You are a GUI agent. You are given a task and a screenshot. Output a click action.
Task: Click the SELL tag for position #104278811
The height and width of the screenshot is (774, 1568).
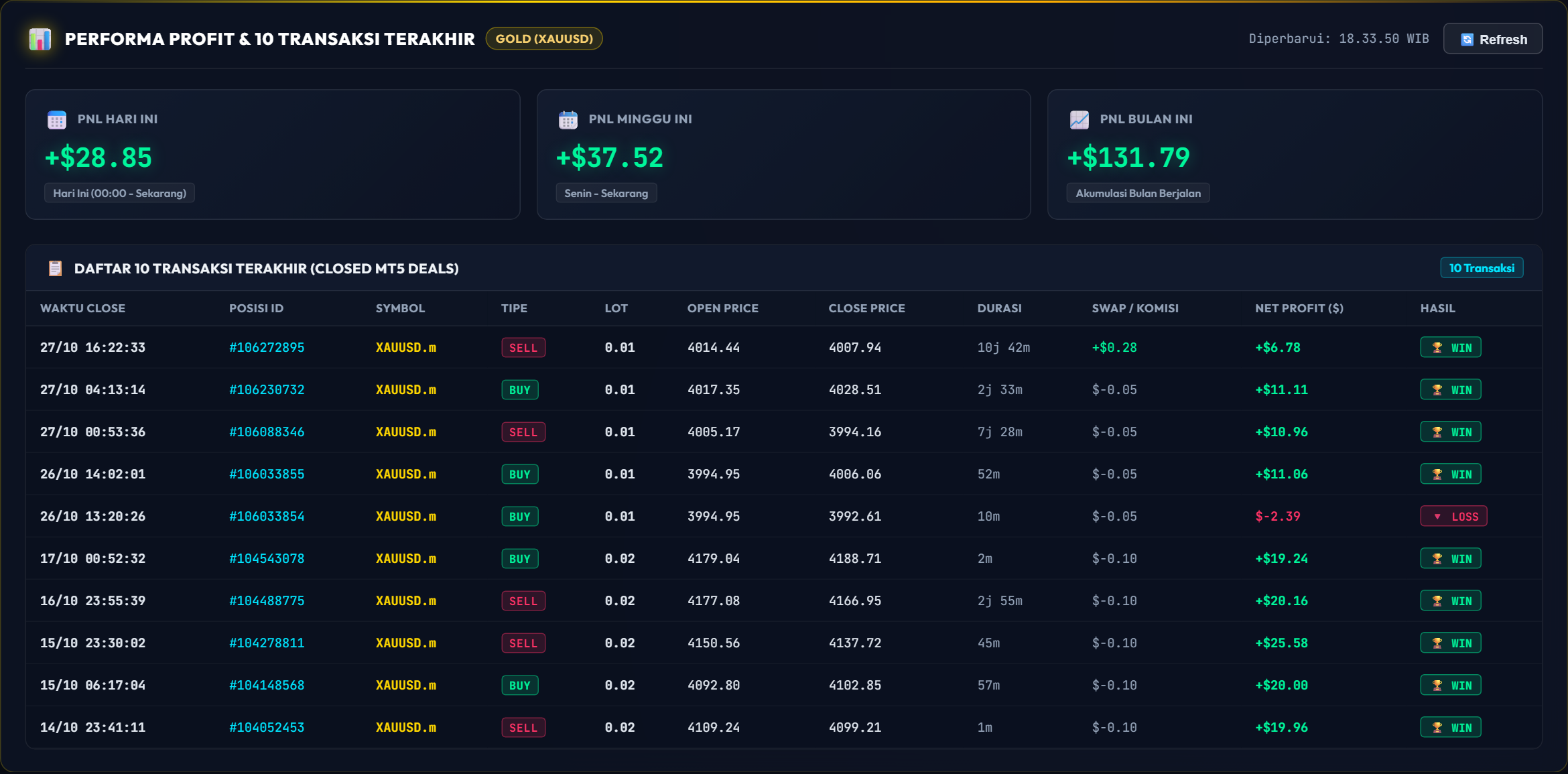pos(523,643)
